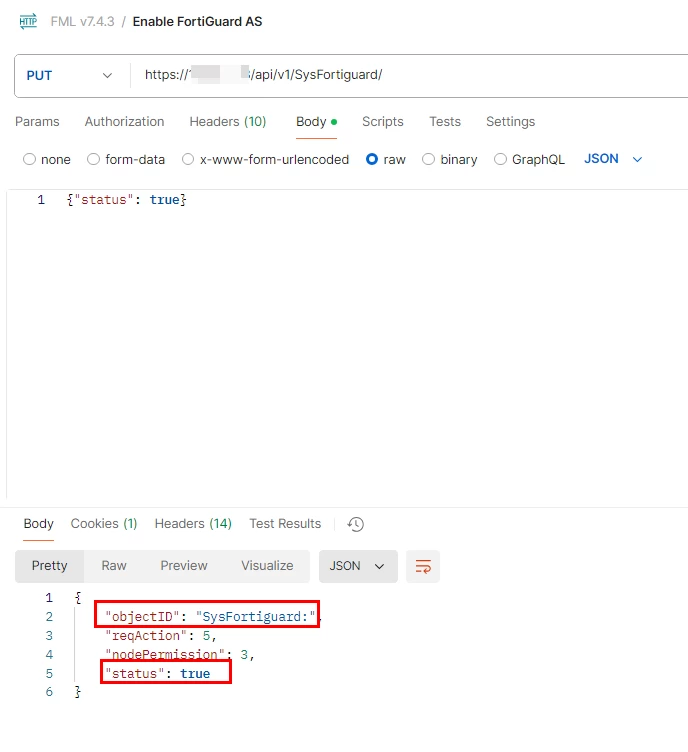Switch response view to Preview
Screen dimensions: 688x752
point(184,566)
